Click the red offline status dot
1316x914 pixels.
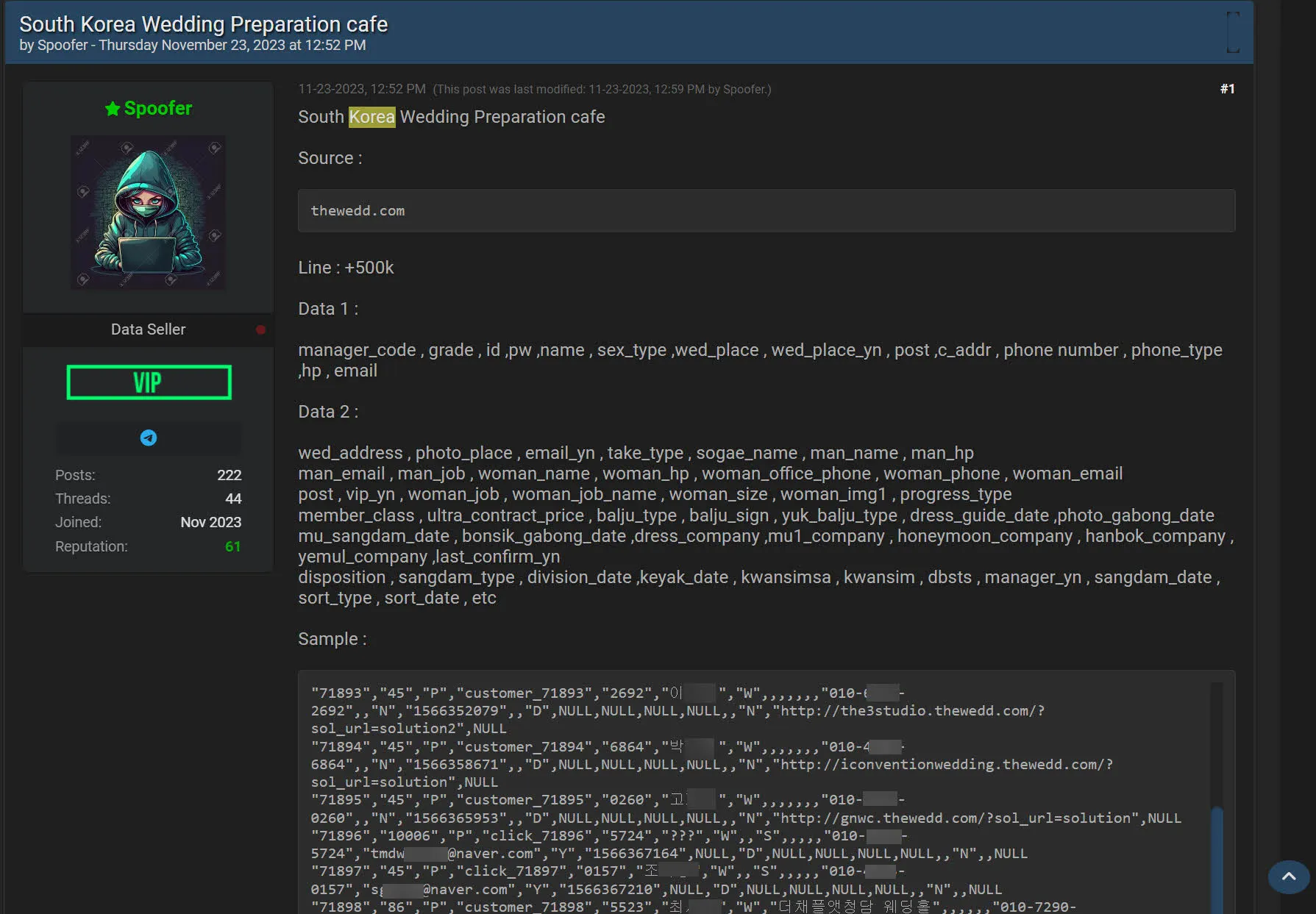click(x=260, y=329)
